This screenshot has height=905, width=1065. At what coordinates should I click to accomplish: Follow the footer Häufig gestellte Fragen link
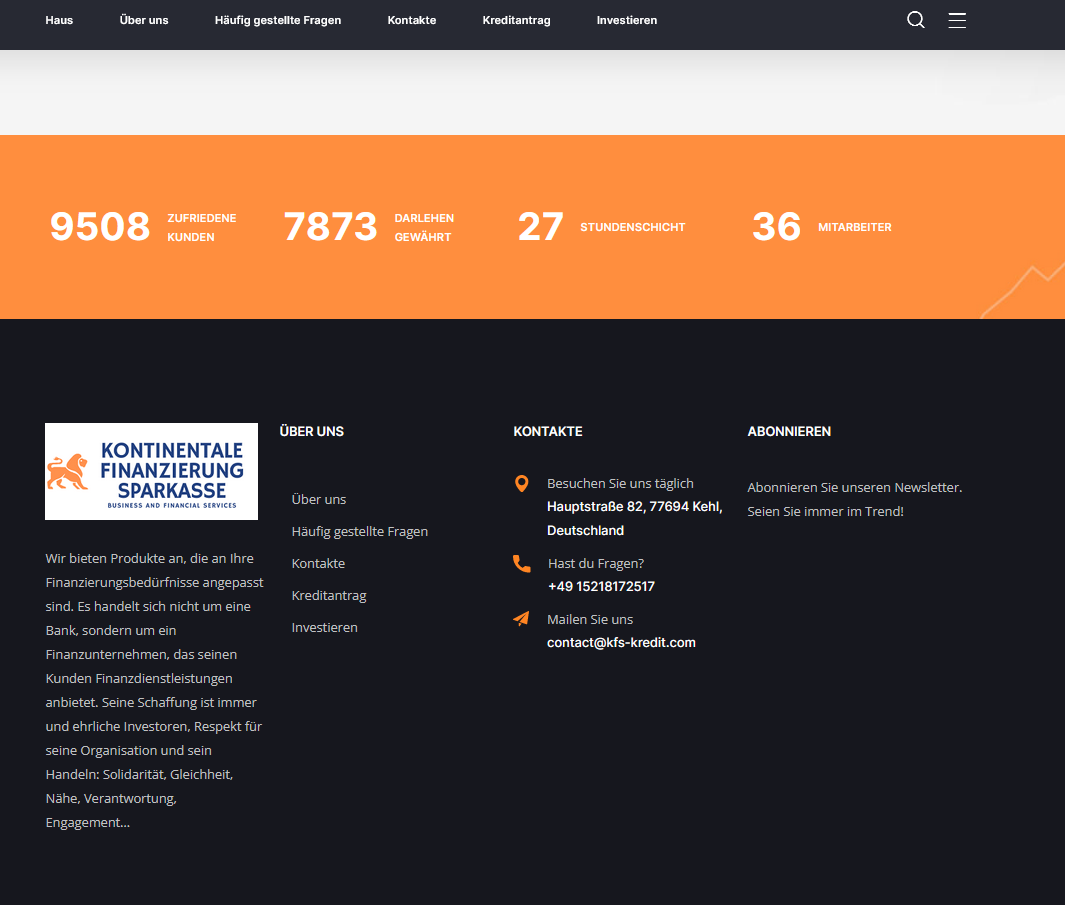[x=360, y=531]
